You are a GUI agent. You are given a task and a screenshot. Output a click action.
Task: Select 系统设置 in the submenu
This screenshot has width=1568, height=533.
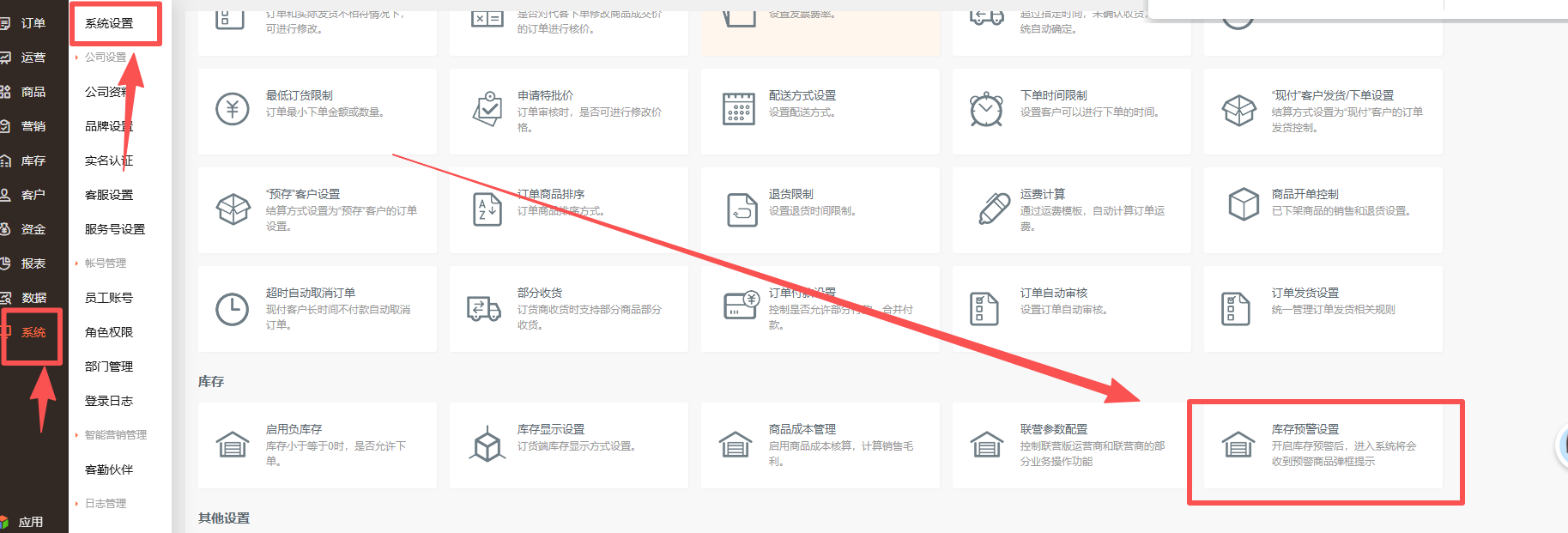click(109, 23)
